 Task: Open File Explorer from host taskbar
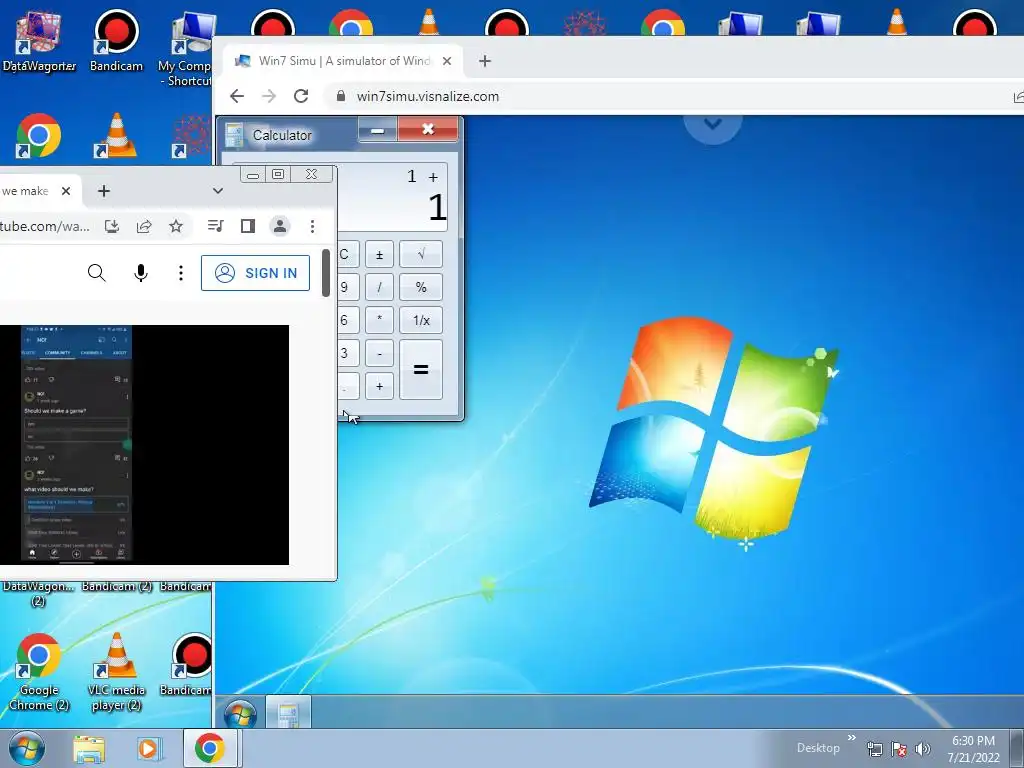pyautogui.click(x=89, y=748)
